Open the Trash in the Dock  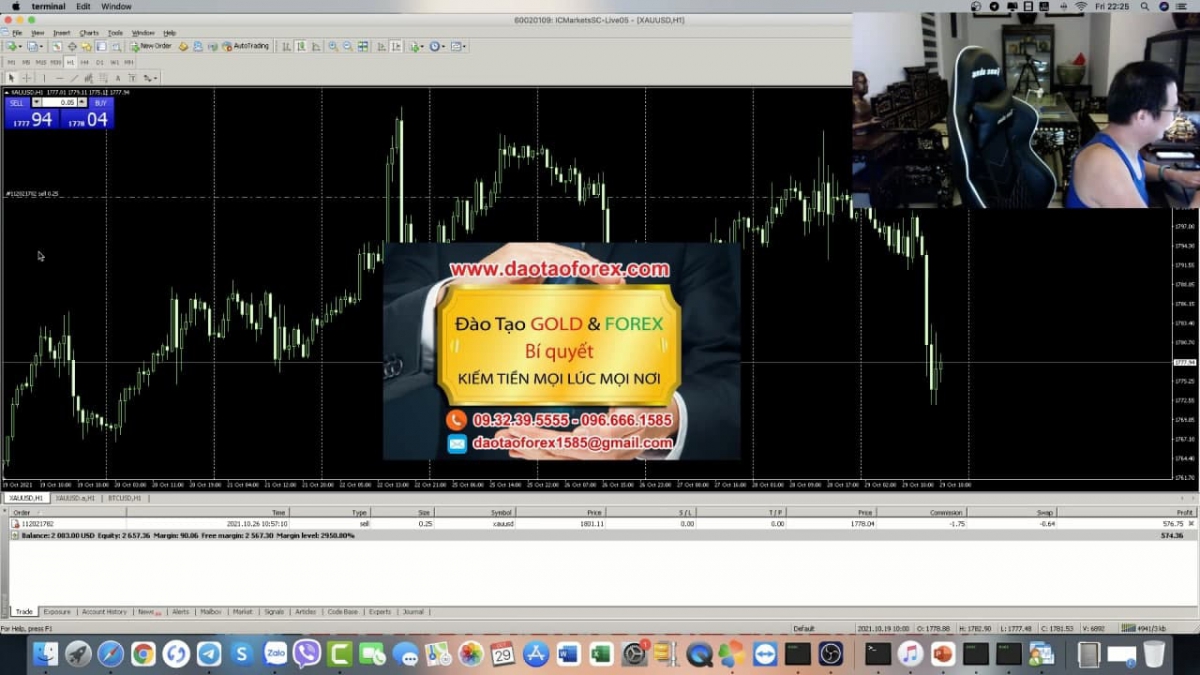pyautogui.click(x=1154, y=654)
